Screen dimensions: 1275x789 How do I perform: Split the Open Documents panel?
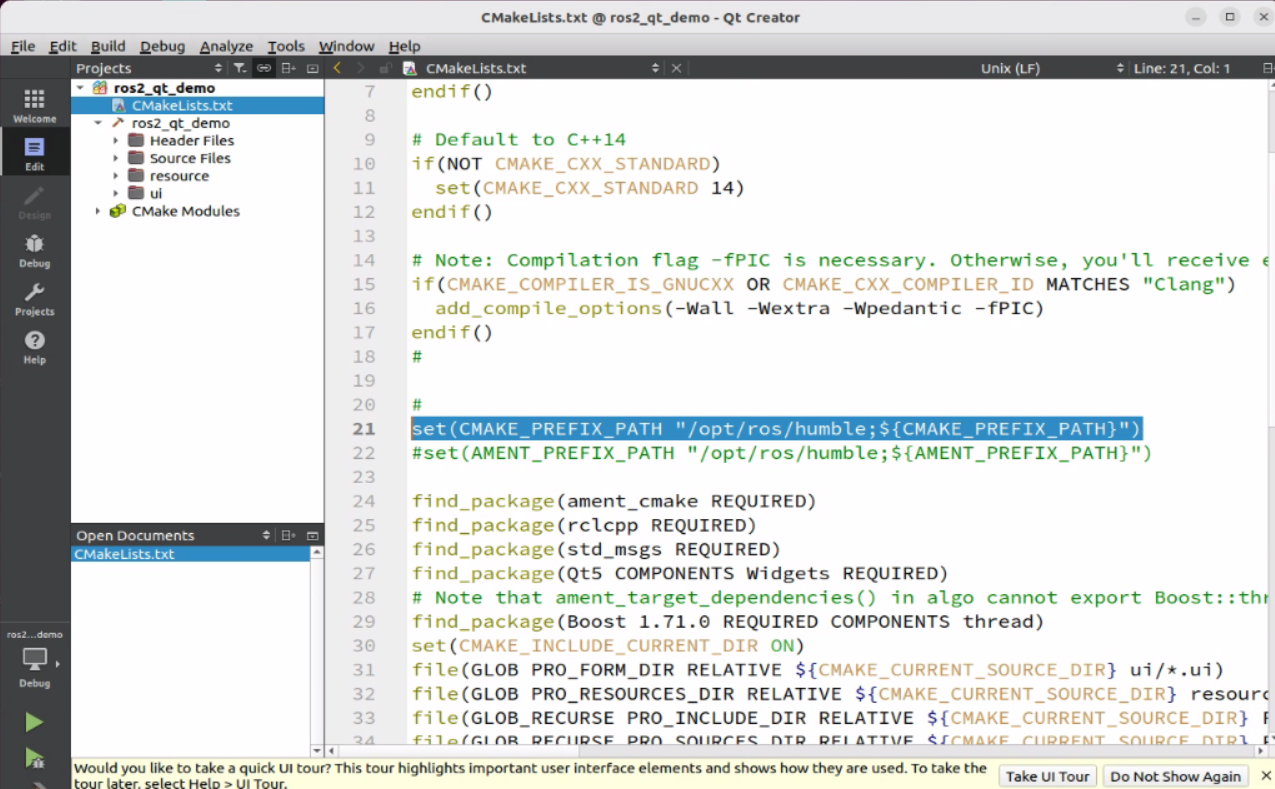288,535
